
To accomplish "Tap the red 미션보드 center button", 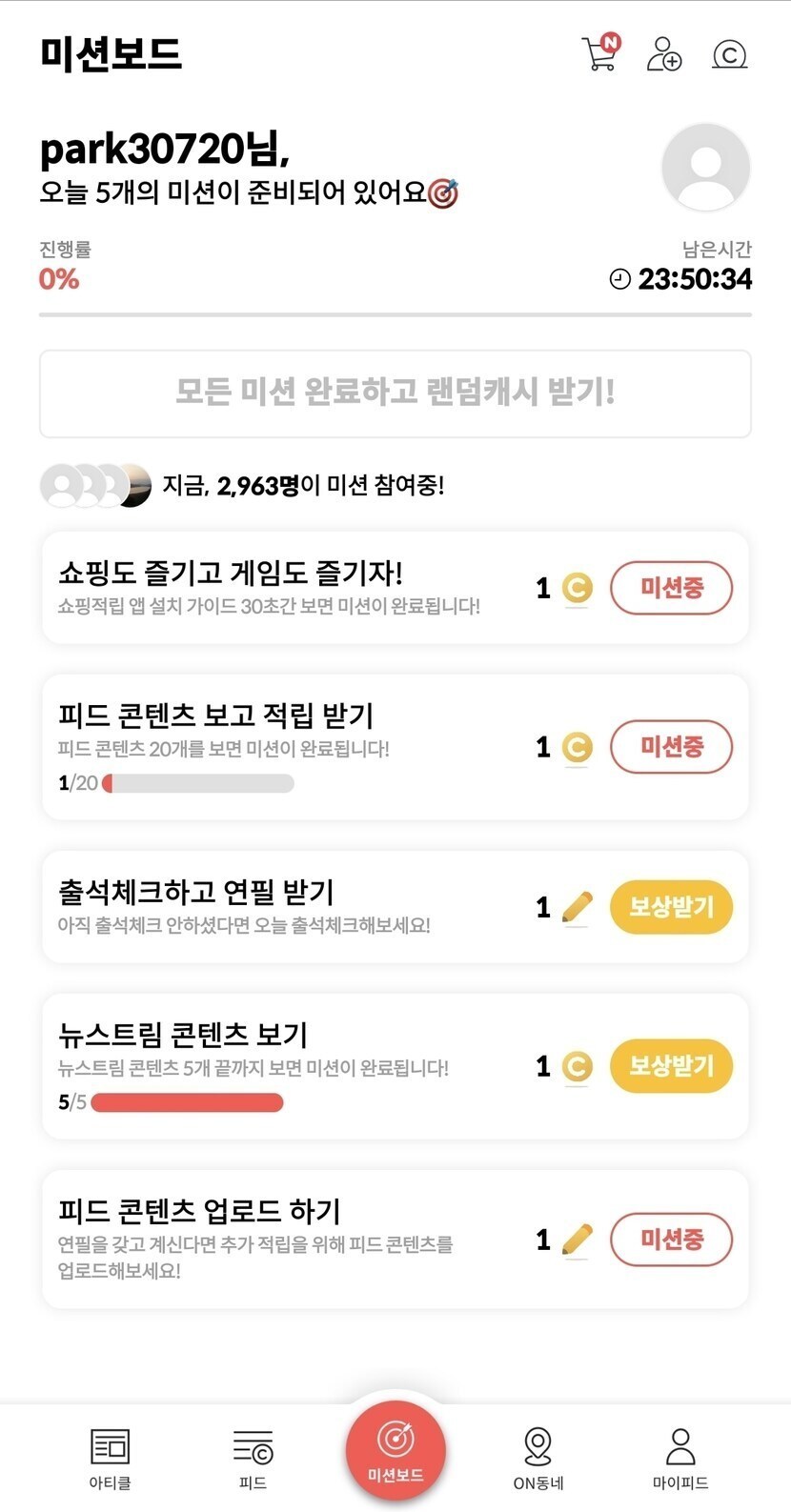I will [395, 1451].
